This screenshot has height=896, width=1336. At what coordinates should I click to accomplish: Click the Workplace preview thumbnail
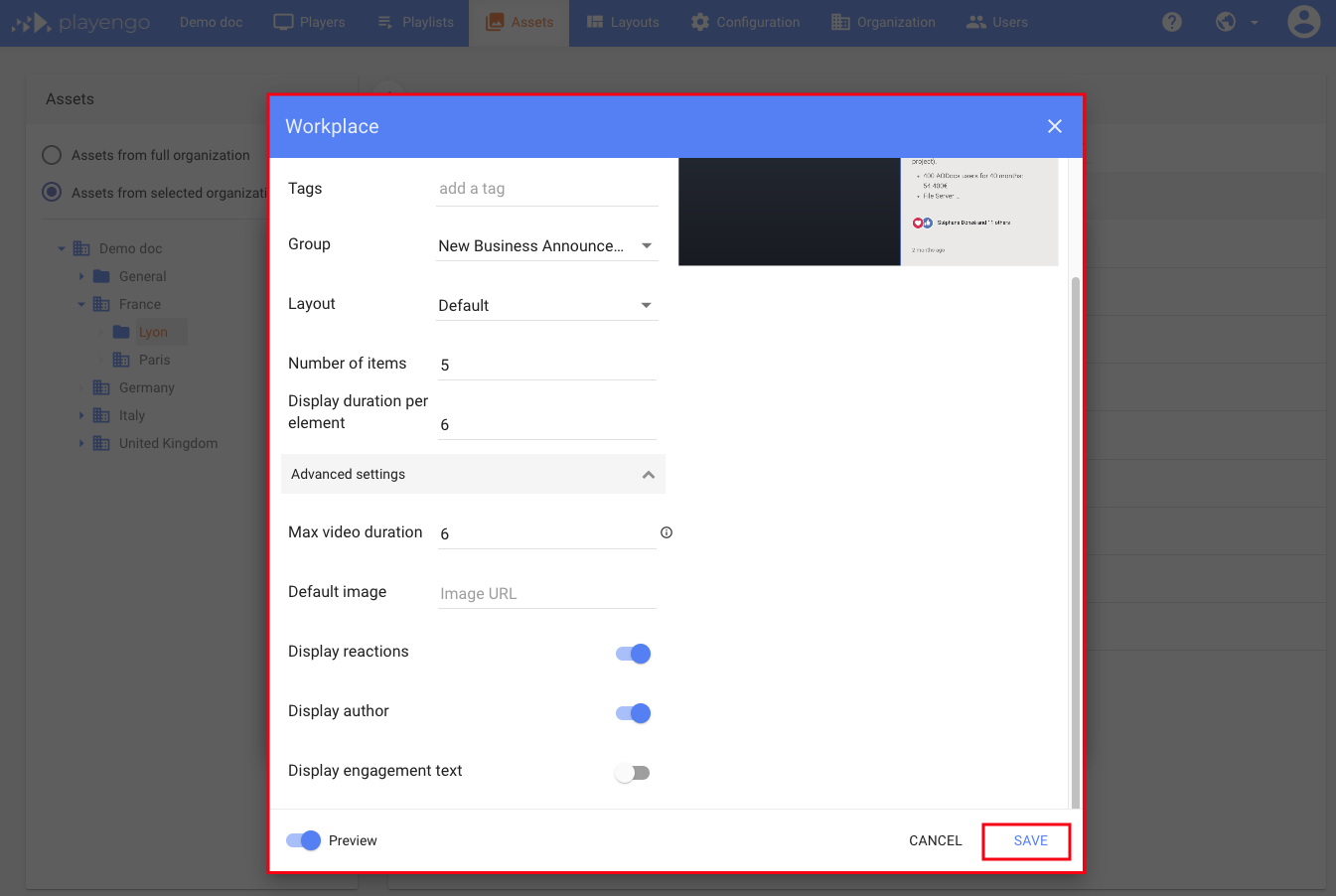click(x=868, y=212)
